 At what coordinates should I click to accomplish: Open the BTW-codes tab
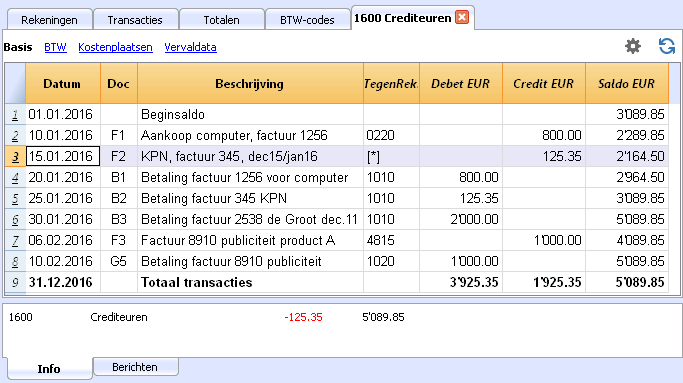pyautogui.click(x=307, y=20)
